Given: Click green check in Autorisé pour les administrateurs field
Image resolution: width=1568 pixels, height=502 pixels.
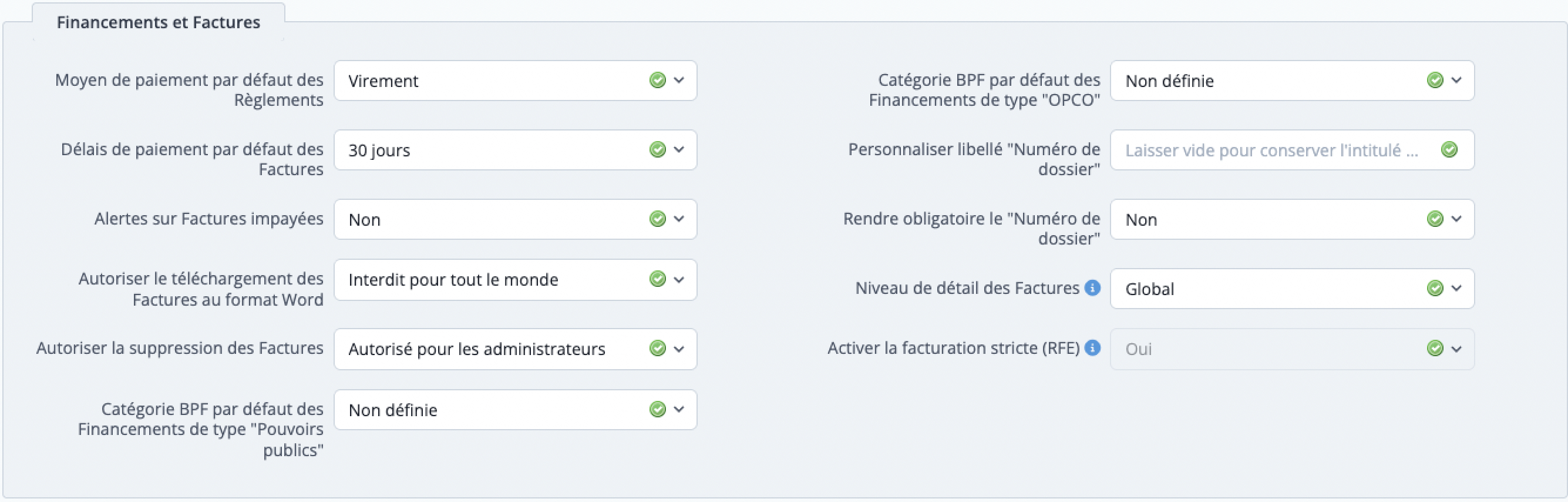Looking at the screenshot, I should click(657, 348).
